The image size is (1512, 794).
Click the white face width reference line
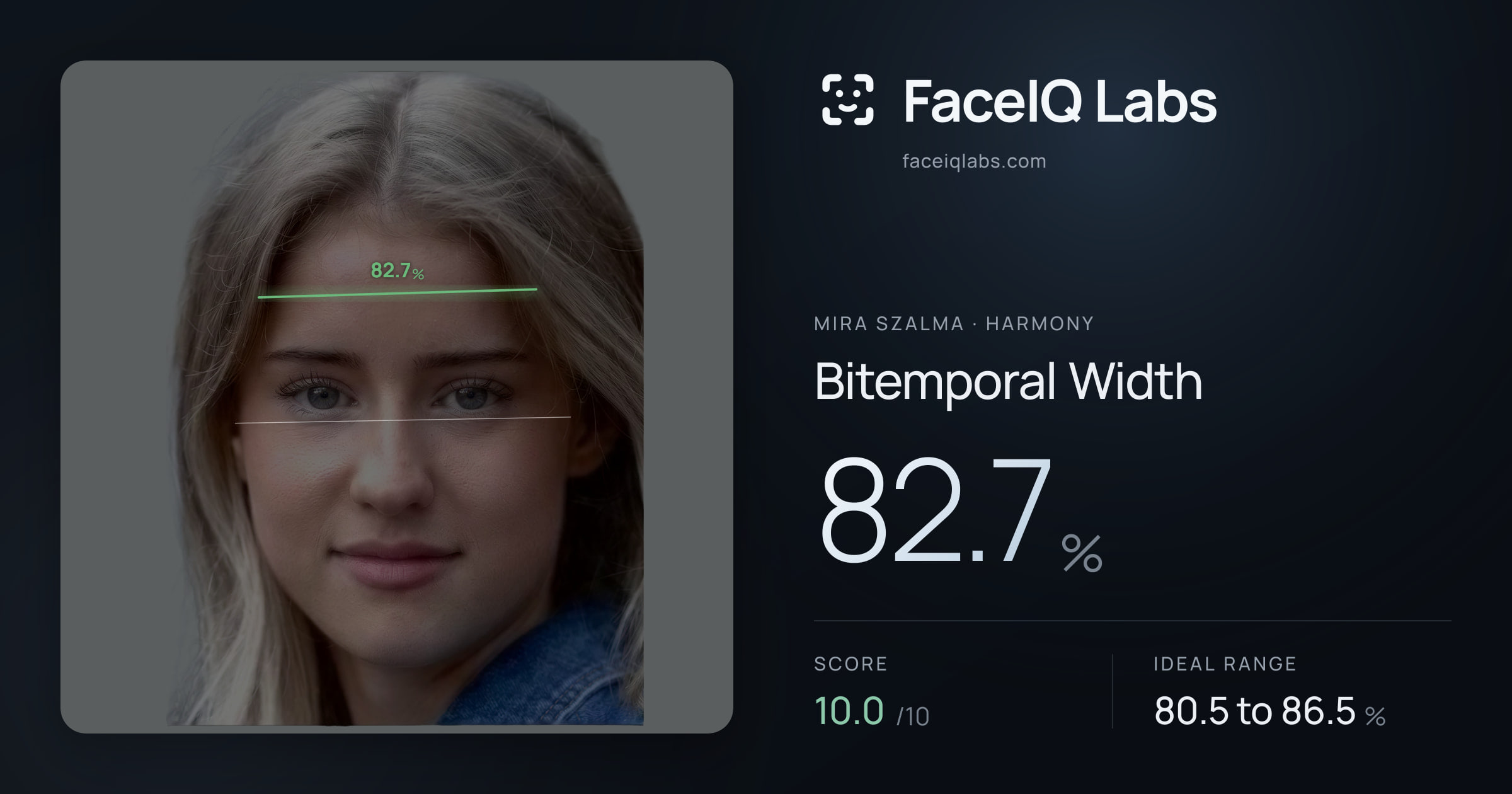point(403,420)
